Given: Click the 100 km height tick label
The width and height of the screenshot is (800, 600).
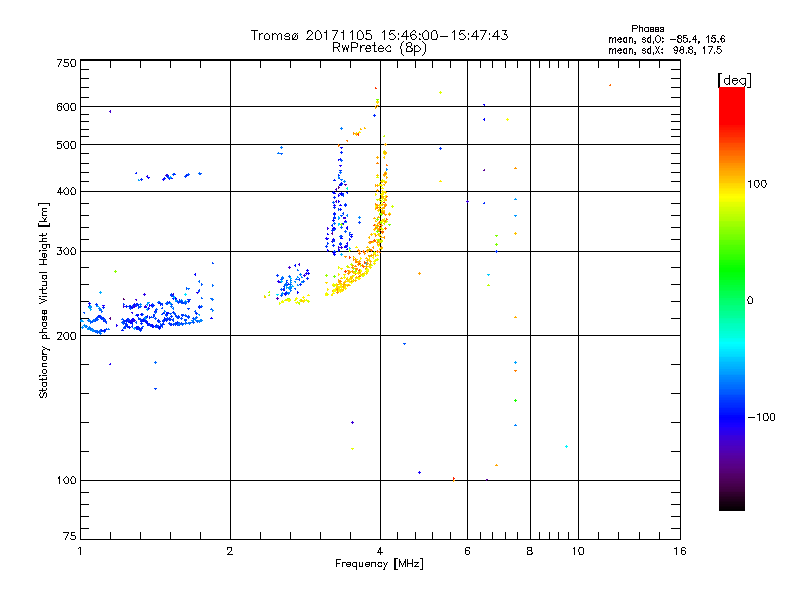Looking at the screenshot, I should tap(66, 480).
